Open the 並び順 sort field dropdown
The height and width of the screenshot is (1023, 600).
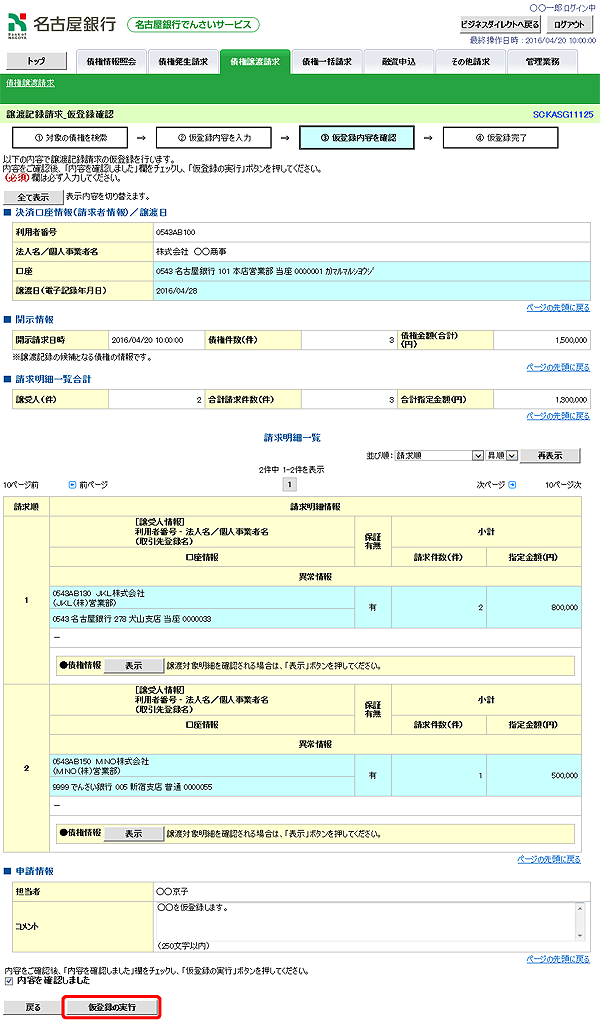[440, 455]
